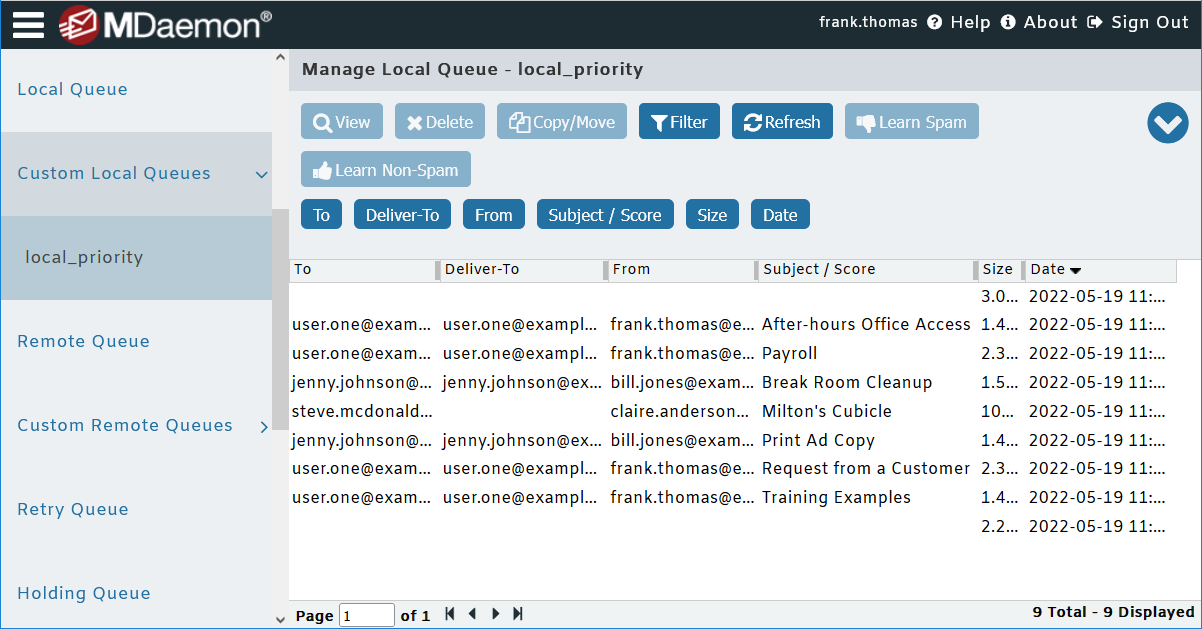Select the Holding Queue in the sidebar
The width and height of the screenshot is (1202, 629).
(83, 593)
